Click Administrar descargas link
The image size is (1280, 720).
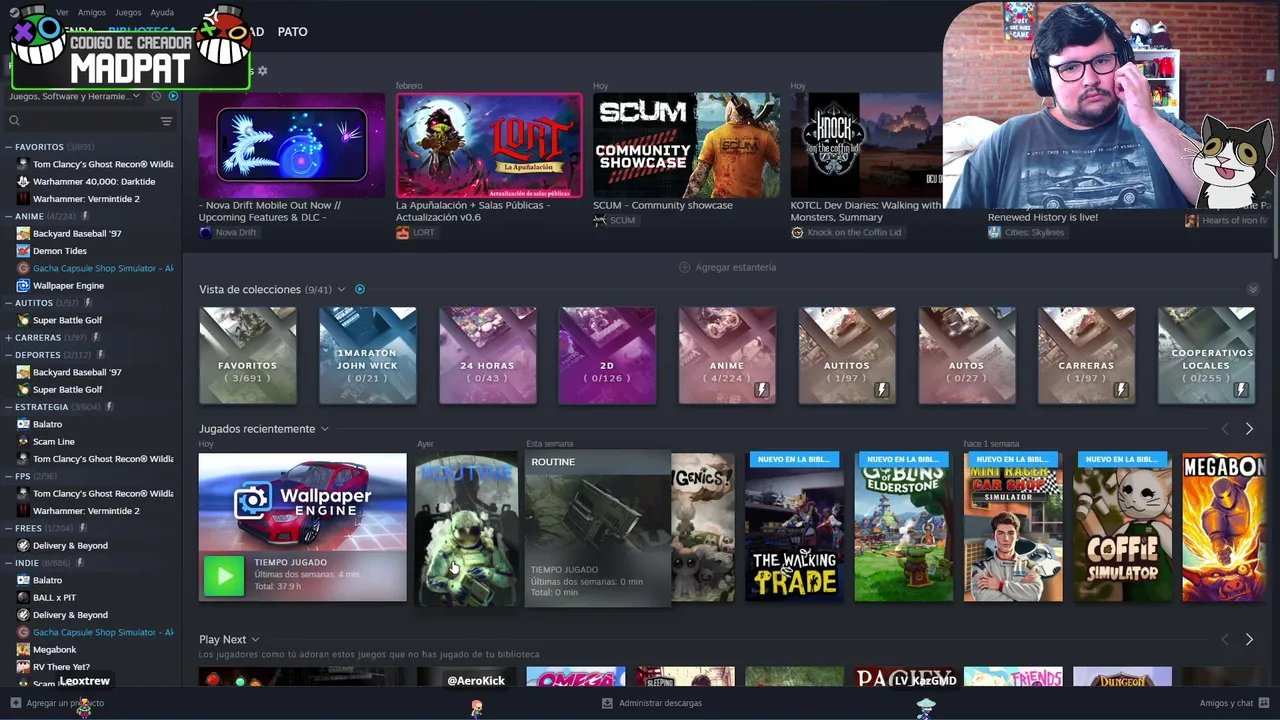652,703
